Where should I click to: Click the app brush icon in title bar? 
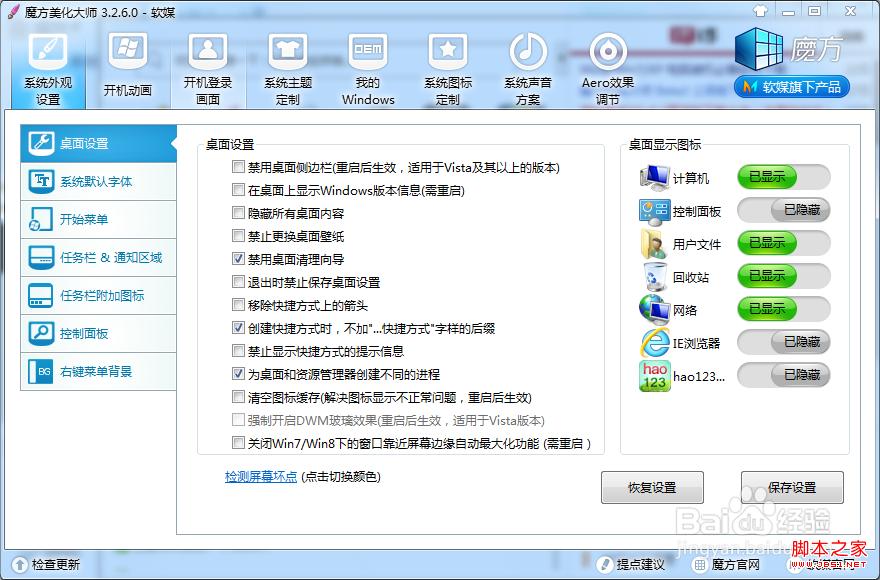[x=13, y=12]
